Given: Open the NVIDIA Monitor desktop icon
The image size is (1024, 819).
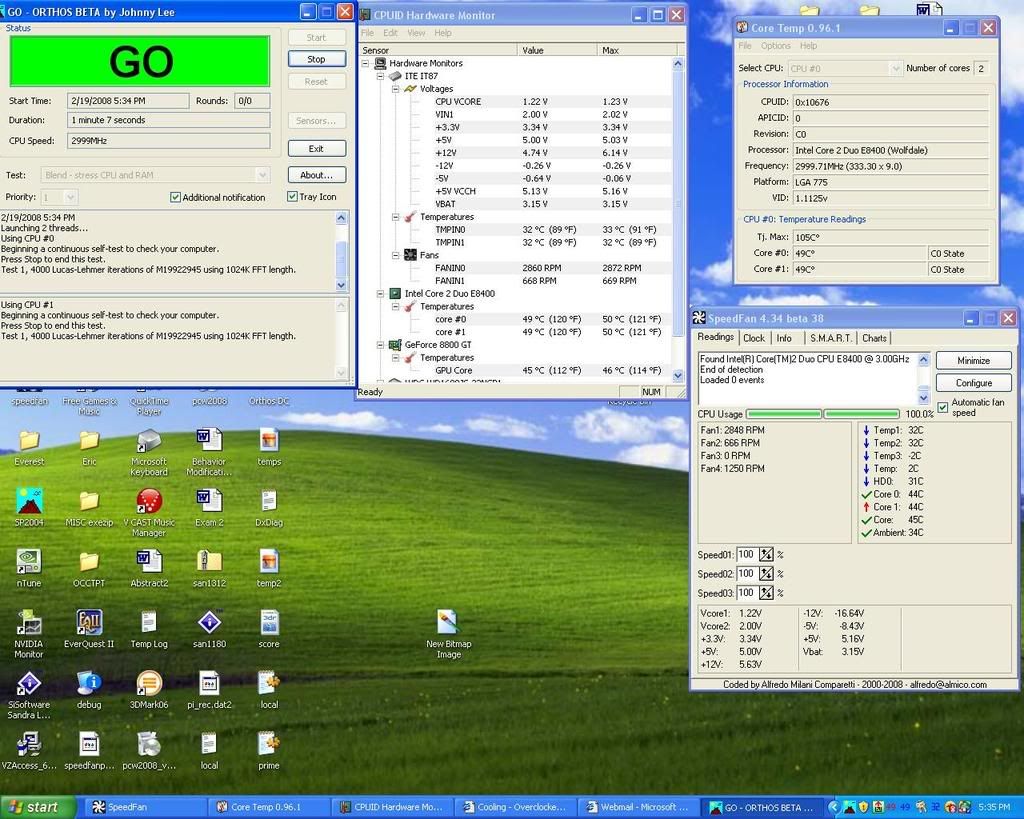Looking at the screenshot, I should (x=29, y=622).
